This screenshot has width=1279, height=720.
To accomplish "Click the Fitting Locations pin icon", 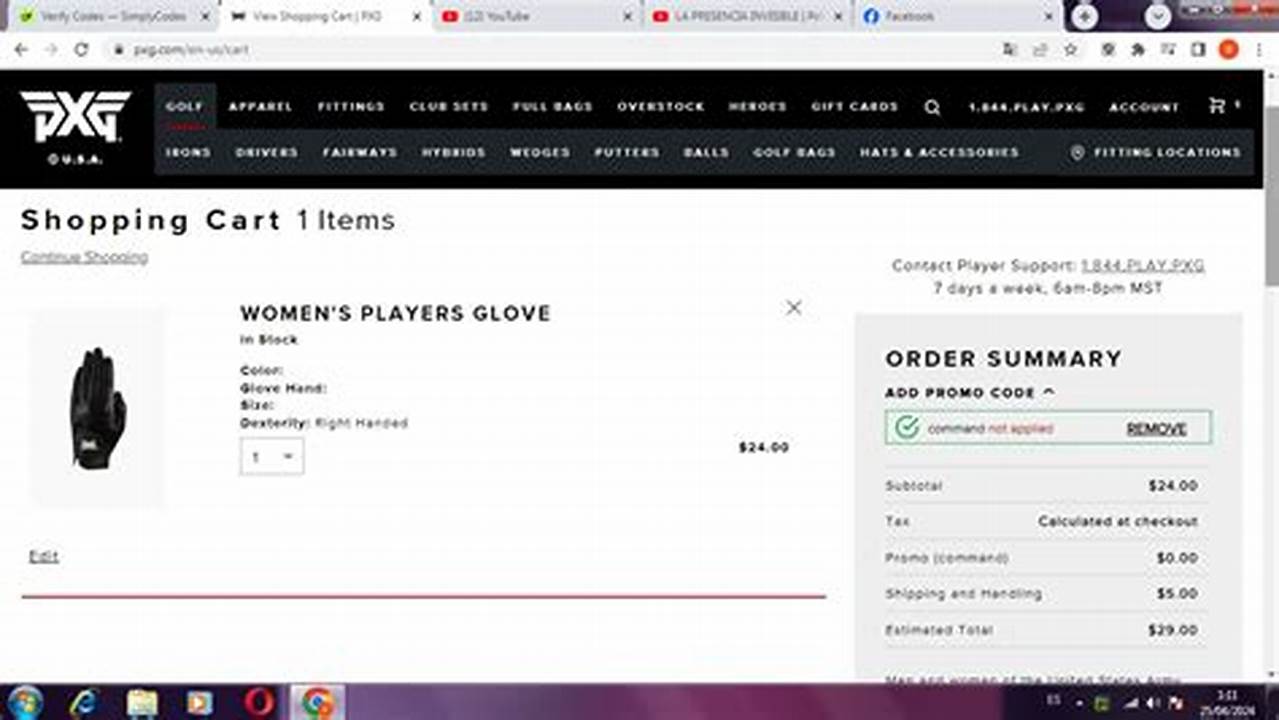I will pyautogui.click(x=1077, y=152).
